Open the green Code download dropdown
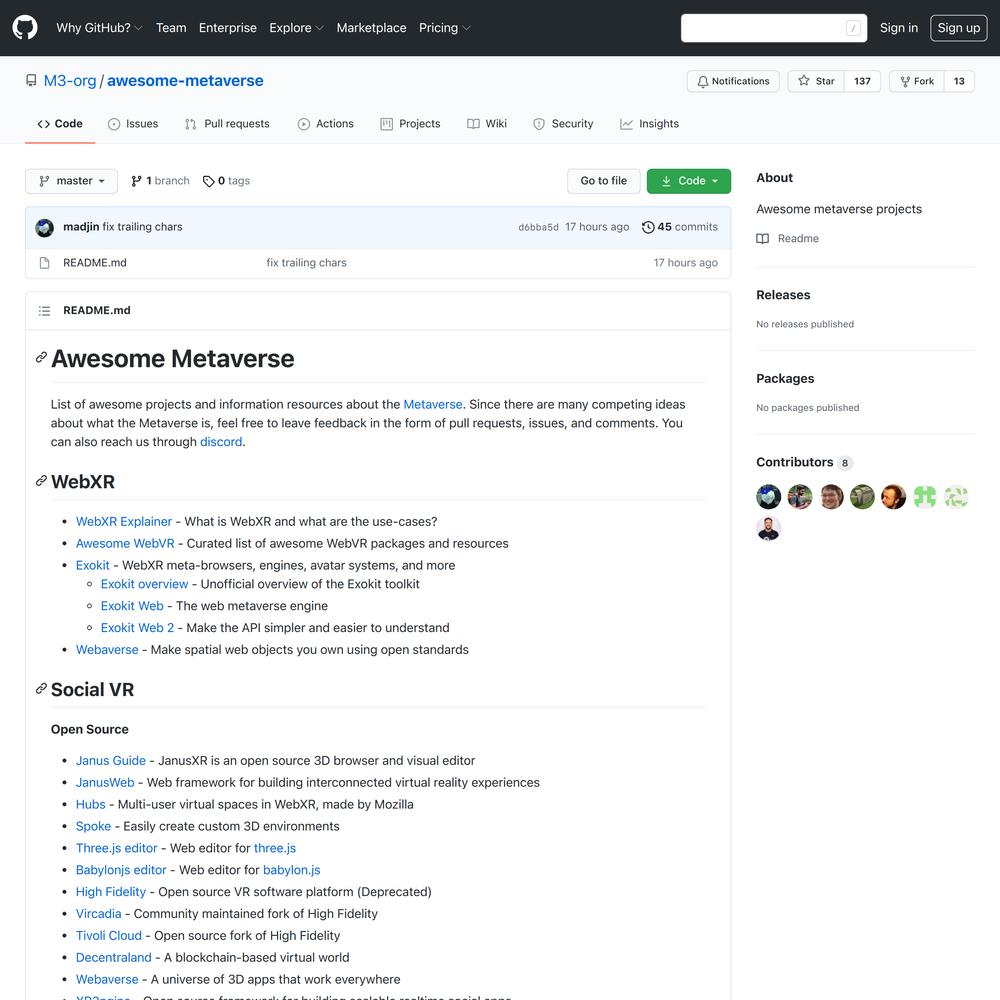The image size is (1000, 1000). coord(689,181)
